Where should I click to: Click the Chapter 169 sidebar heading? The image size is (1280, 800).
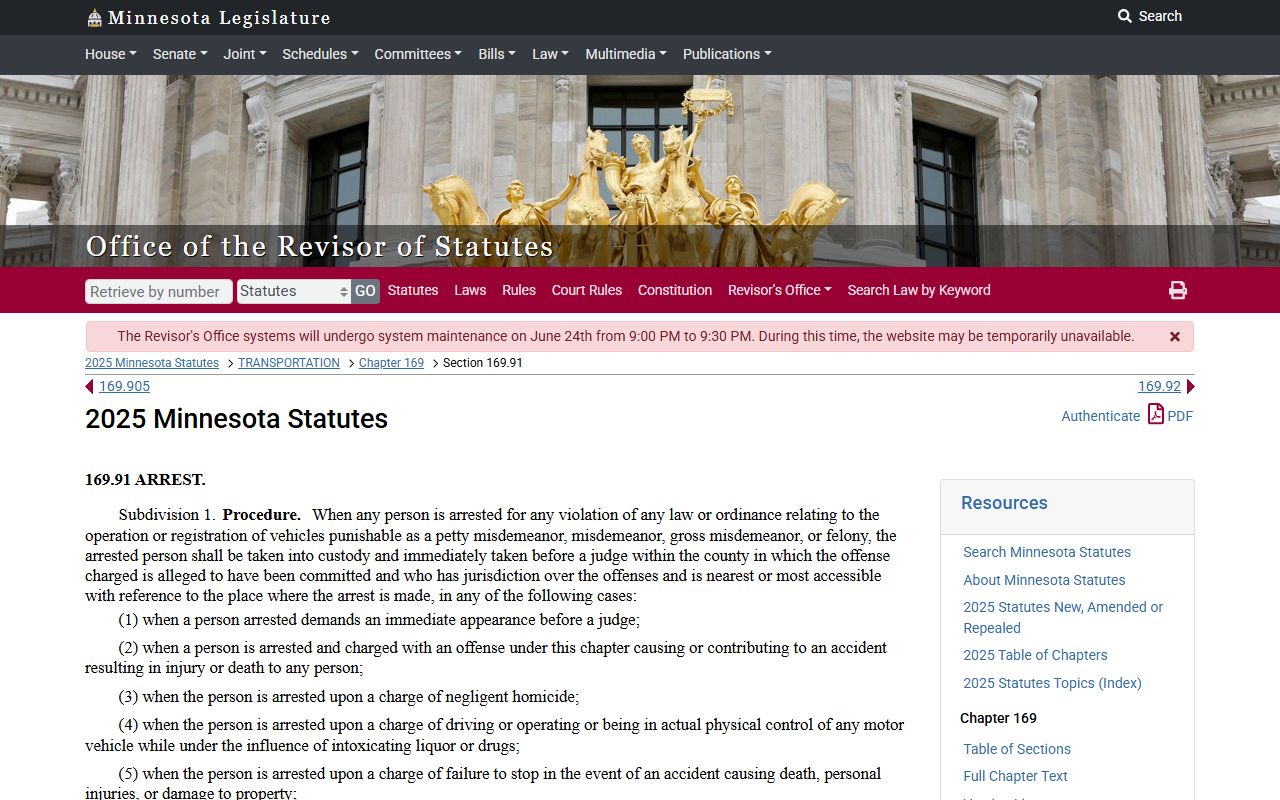(998, 718)
